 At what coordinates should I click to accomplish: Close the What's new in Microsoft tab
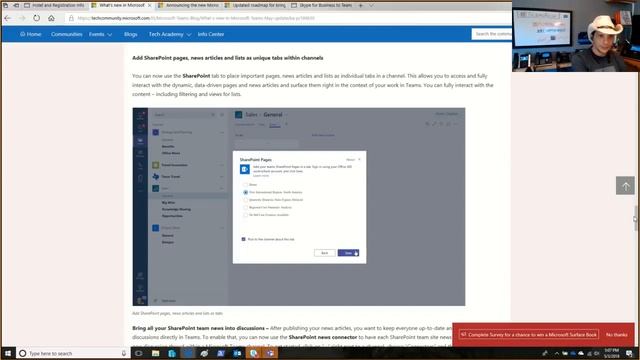point(149,5)
